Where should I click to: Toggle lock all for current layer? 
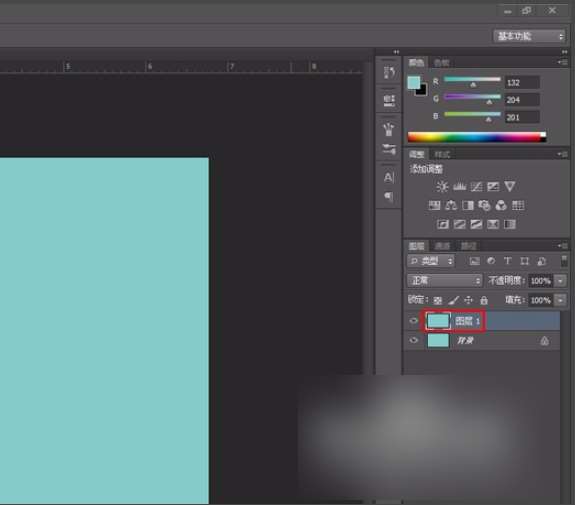[484, 300]
